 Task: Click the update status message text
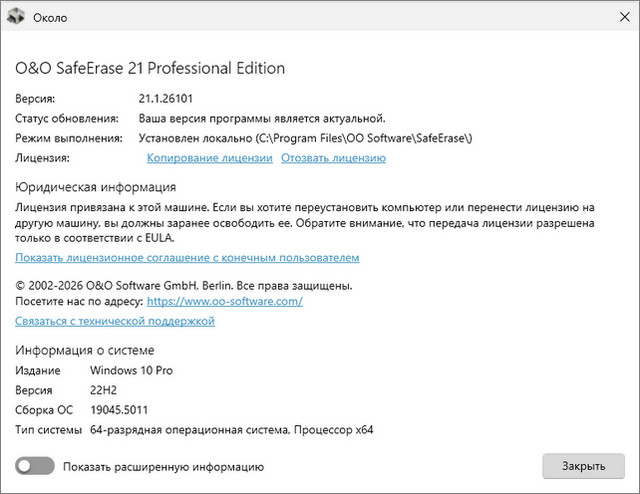pos(261,119)
